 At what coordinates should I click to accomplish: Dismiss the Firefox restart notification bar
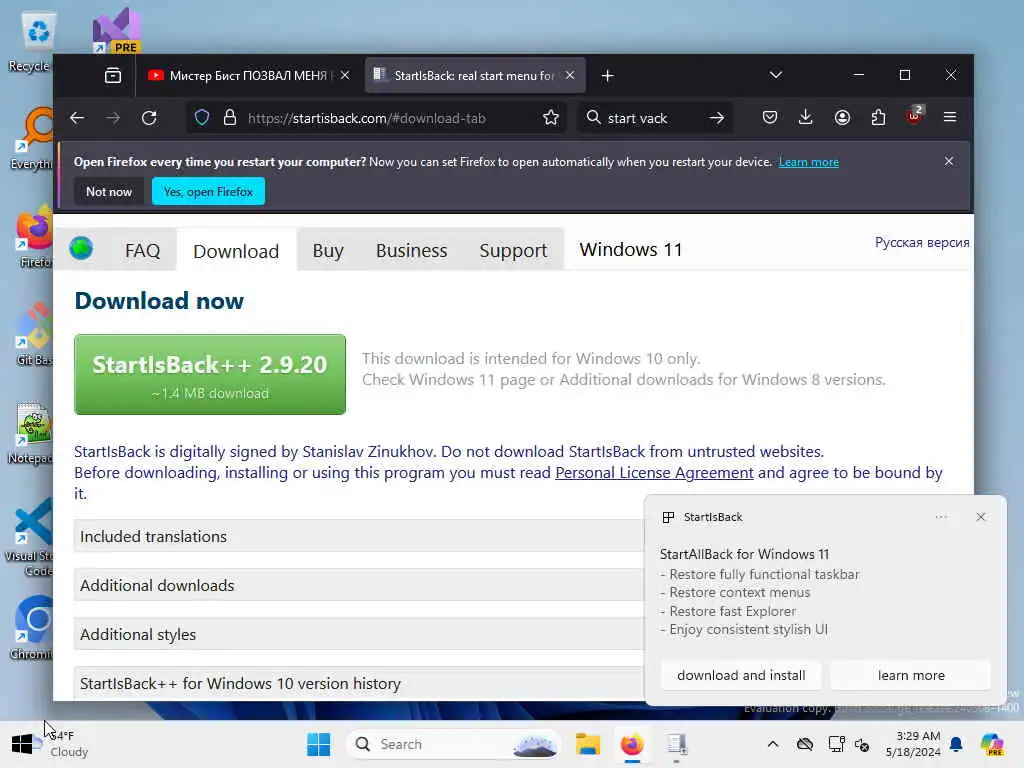(949, 161)
